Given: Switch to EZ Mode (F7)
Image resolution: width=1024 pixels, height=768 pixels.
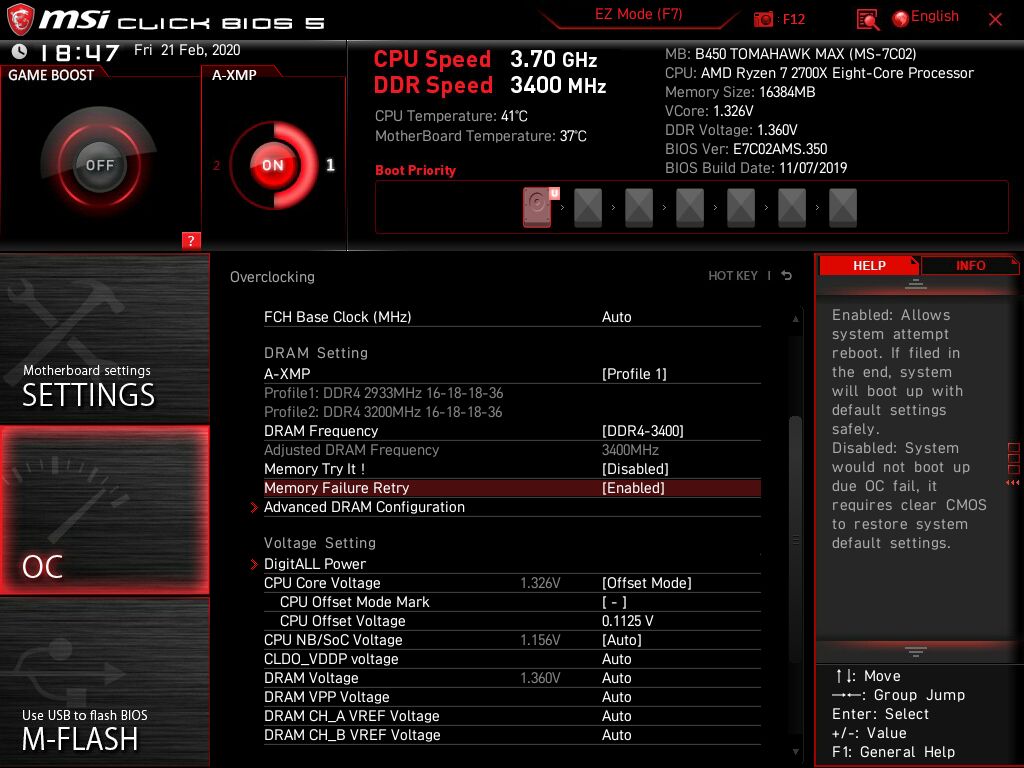Looking at the screenshot, I should tap(638, 14).
